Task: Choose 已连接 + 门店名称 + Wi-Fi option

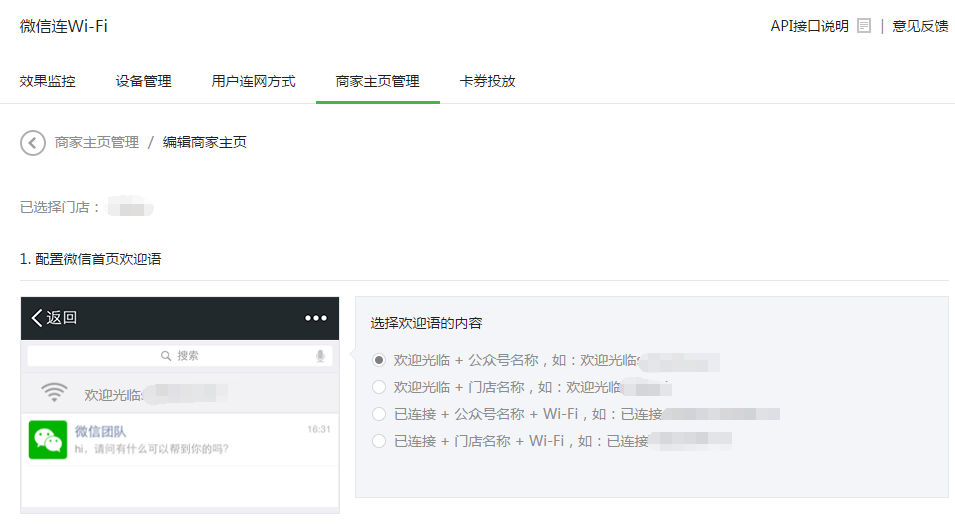Action: tap(379, 441)
